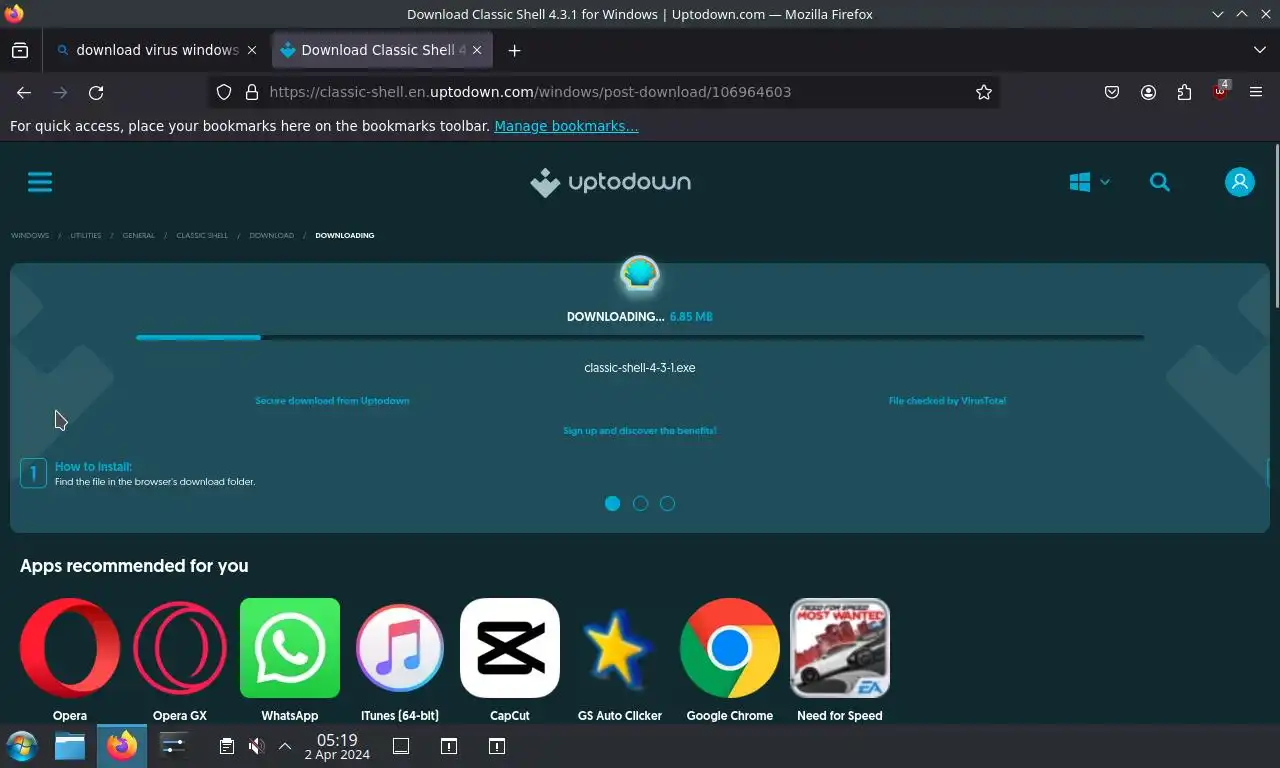Open the CapCut app icon
Image resolution: width=1280 pixels, height=768 pixels.
pos(510,648)
